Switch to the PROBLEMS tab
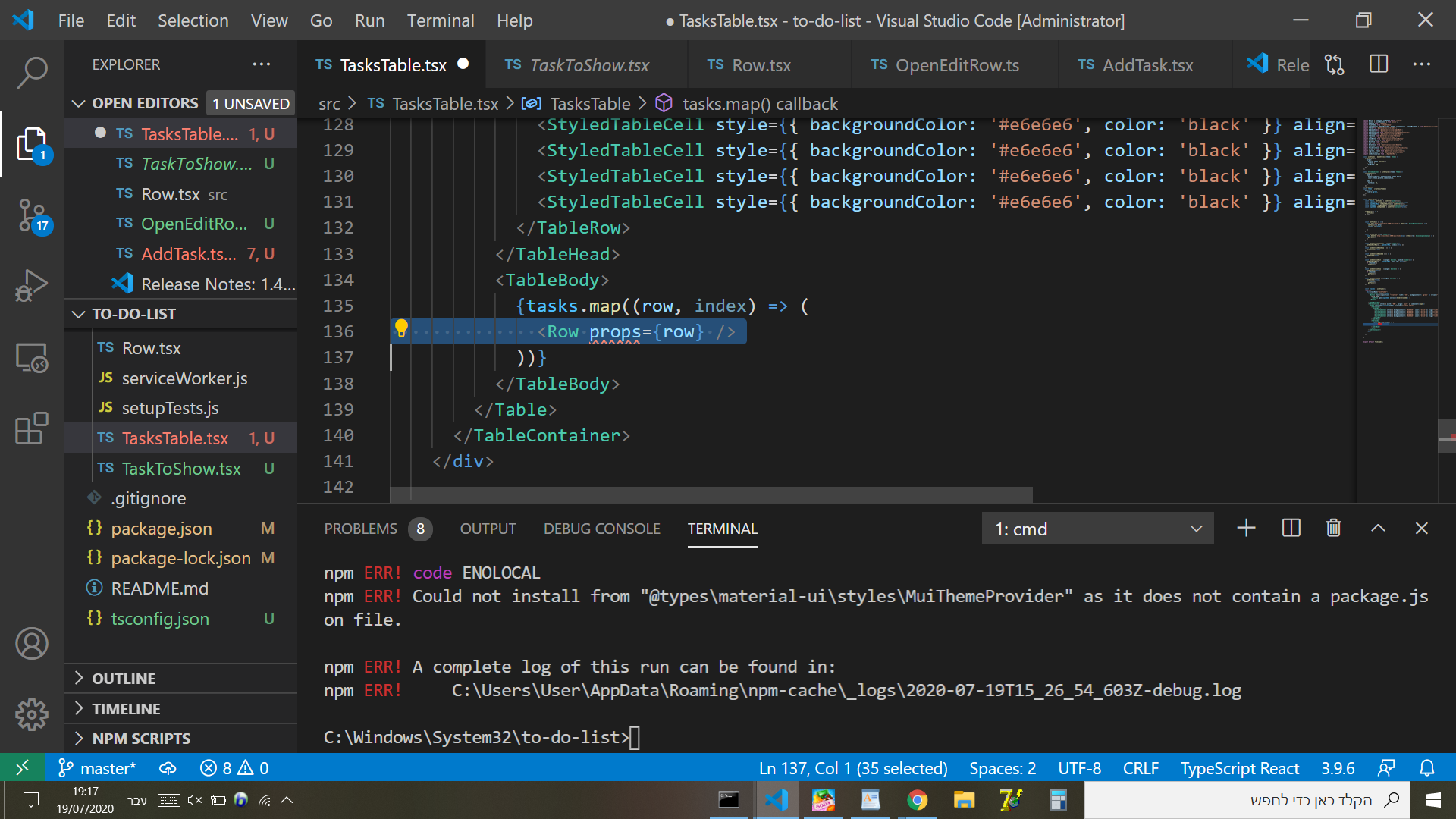This screenshot has height=819, width=1456. click(x=361, y=529)
